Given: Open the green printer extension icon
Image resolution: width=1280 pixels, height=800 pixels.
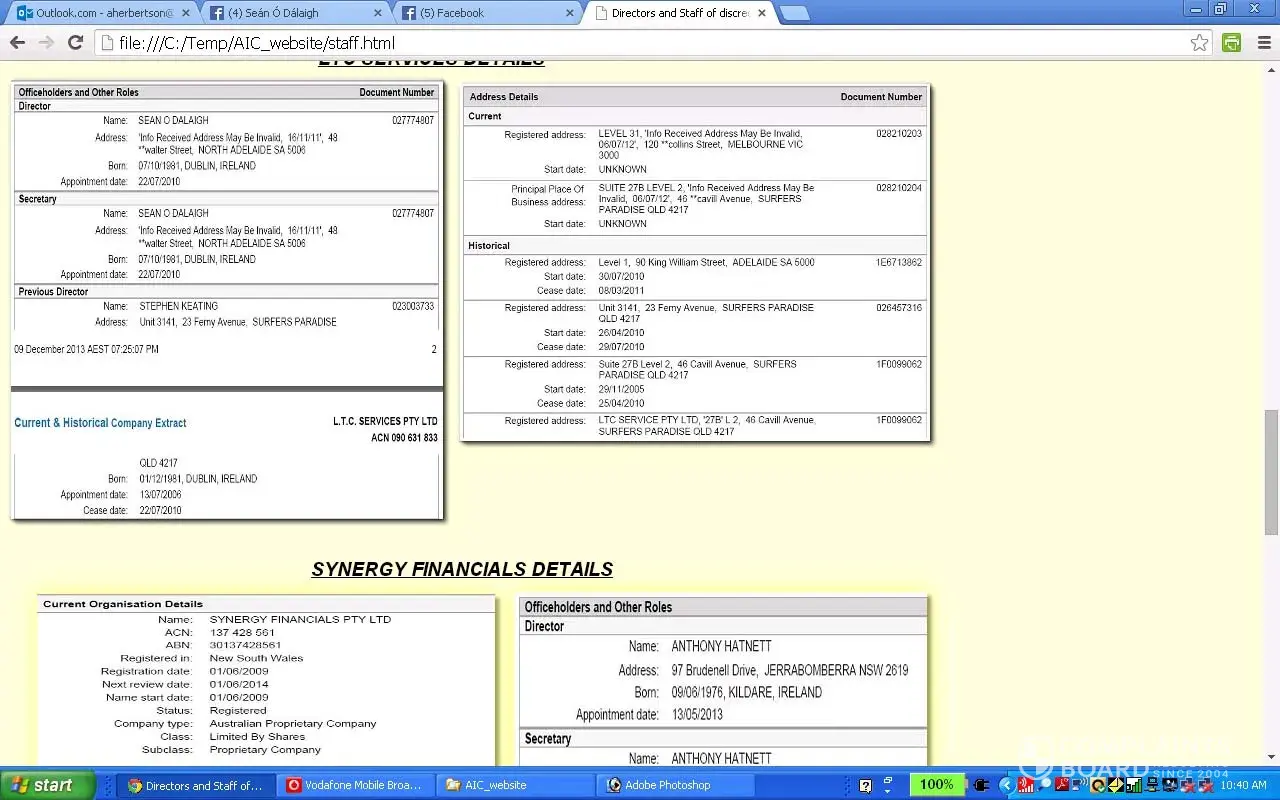Looking at the screenshot, I should tap(1232, 43).
